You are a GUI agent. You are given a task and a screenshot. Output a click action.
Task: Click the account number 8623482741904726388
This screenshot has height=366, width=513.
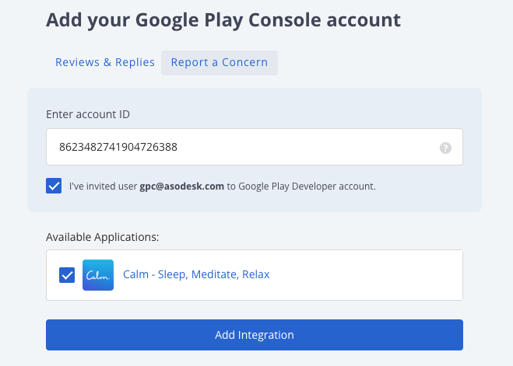118,147
